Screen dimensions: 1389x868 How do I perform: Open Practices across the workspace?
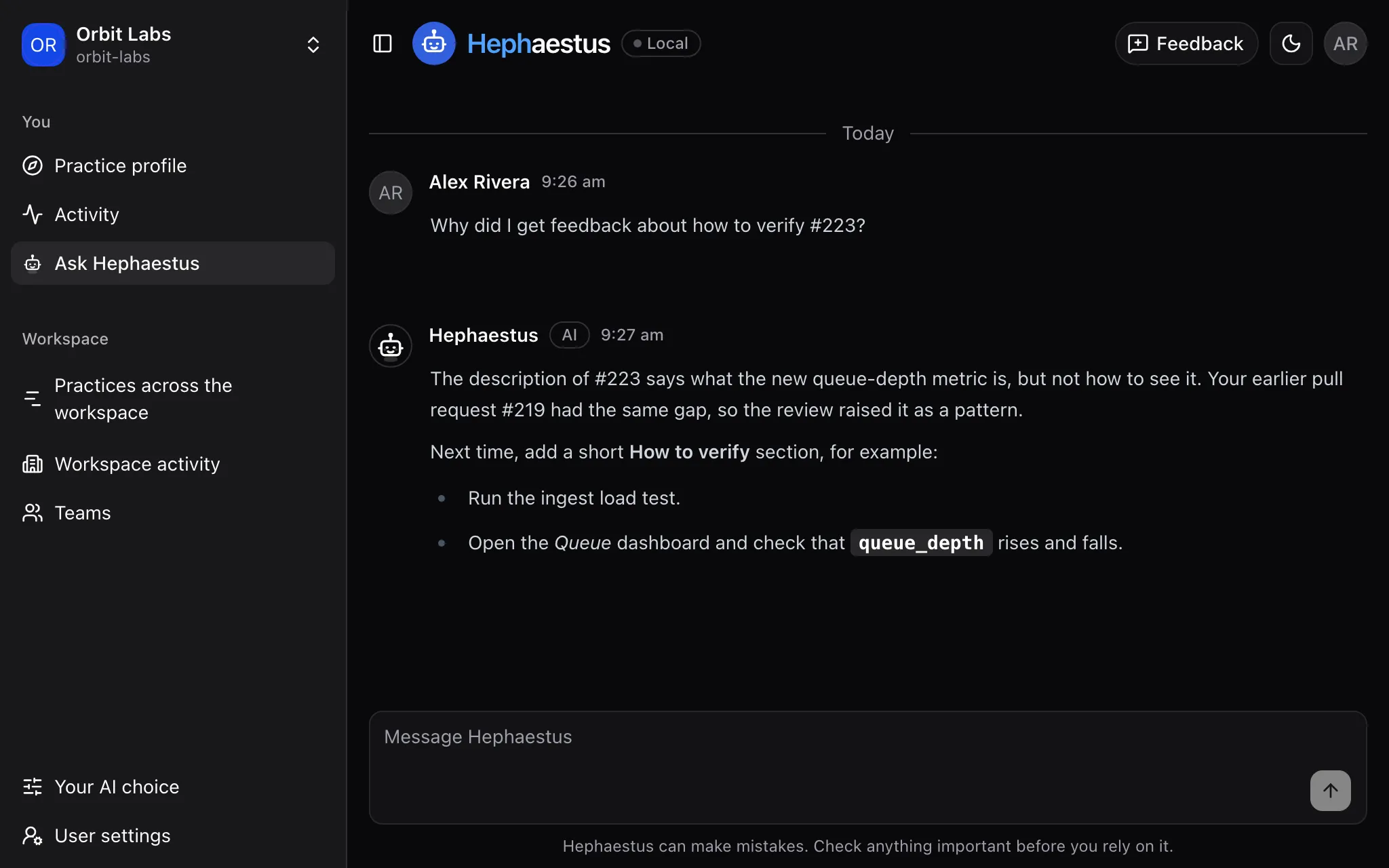pyautogui.click(x=173, y=399)
